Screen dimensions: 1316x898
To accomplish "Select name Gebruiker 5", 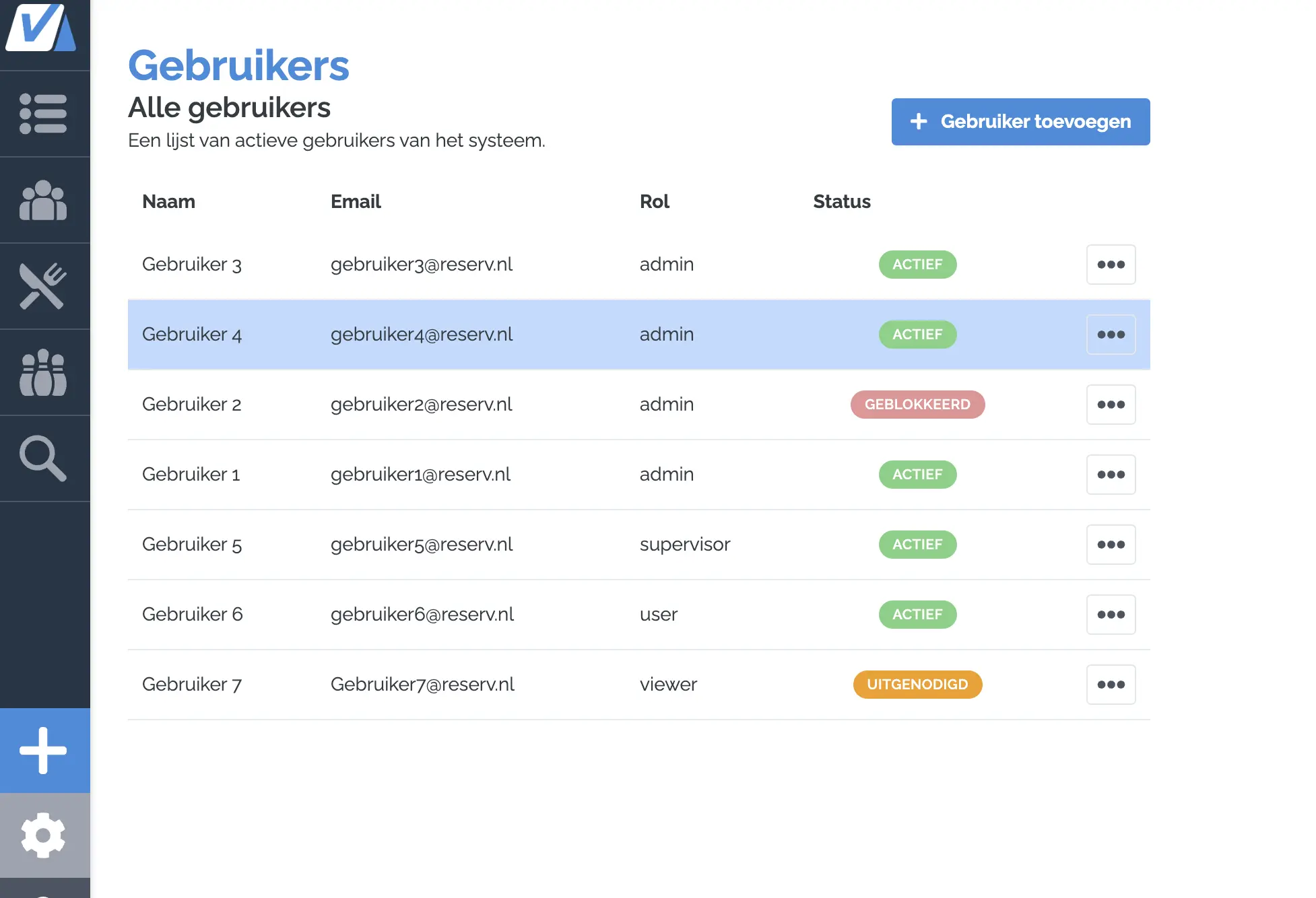I will click(x=192, y=545).
